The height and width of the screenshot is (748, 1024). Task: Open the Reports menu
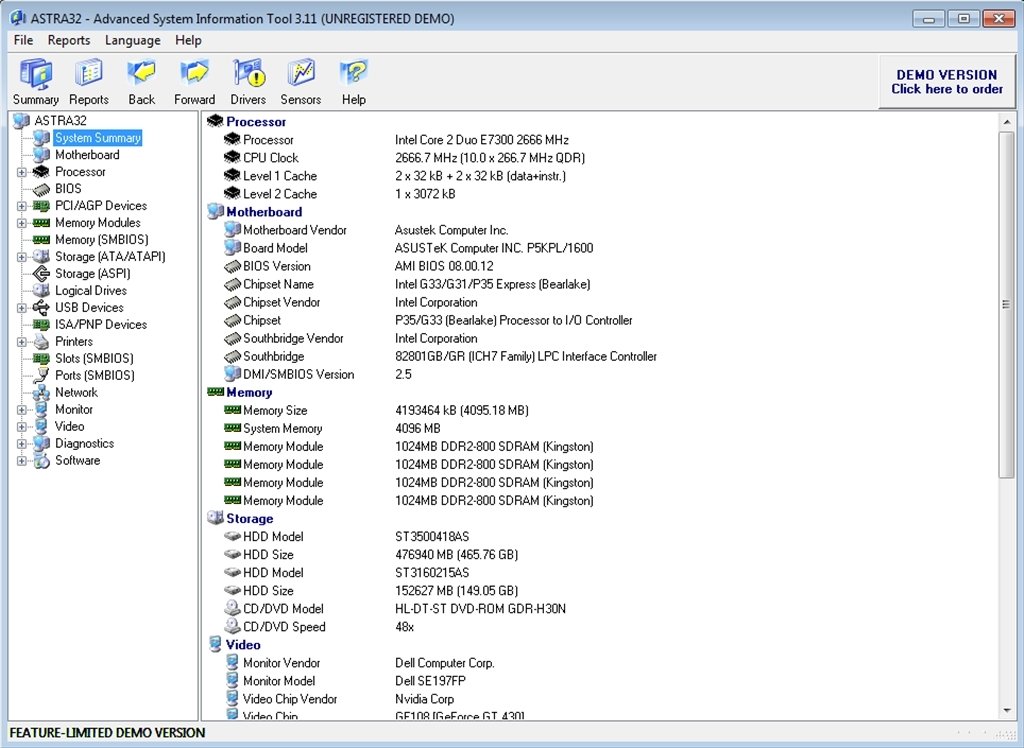click(69, 40)
